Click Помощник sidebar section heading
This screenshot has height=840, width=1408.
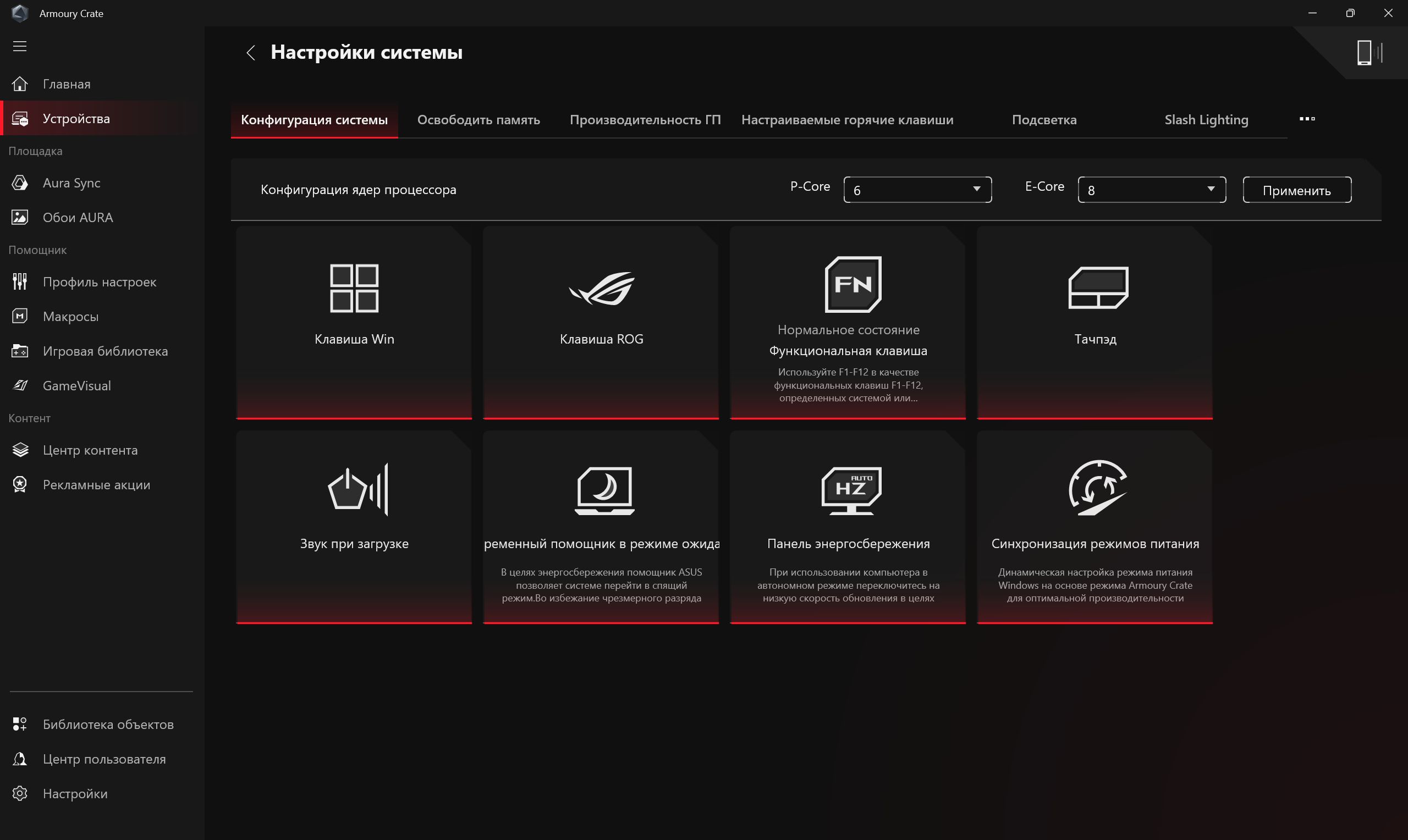37,250
